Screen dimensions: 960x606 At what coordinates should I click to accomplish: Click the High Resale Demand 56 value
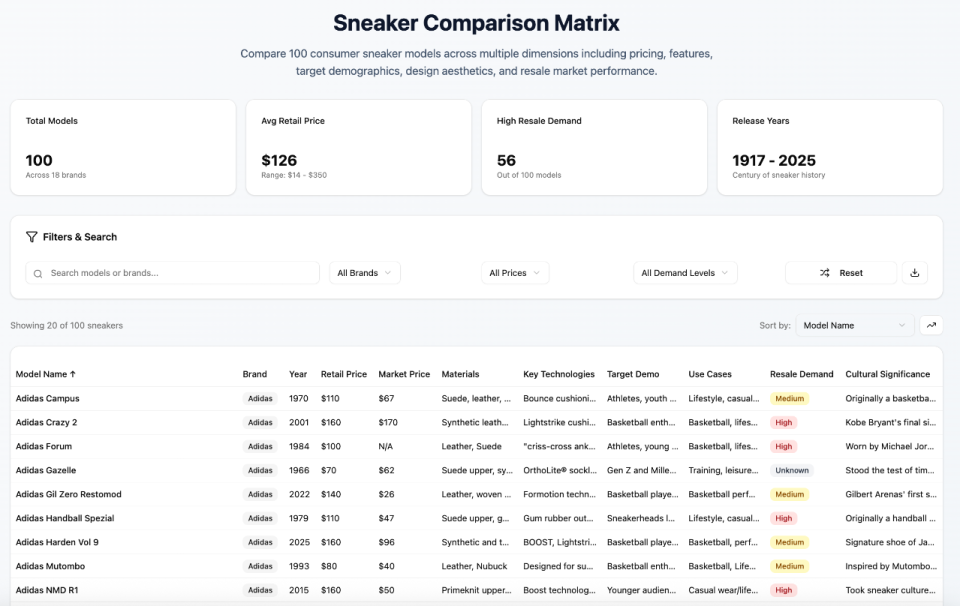[506, 160]
